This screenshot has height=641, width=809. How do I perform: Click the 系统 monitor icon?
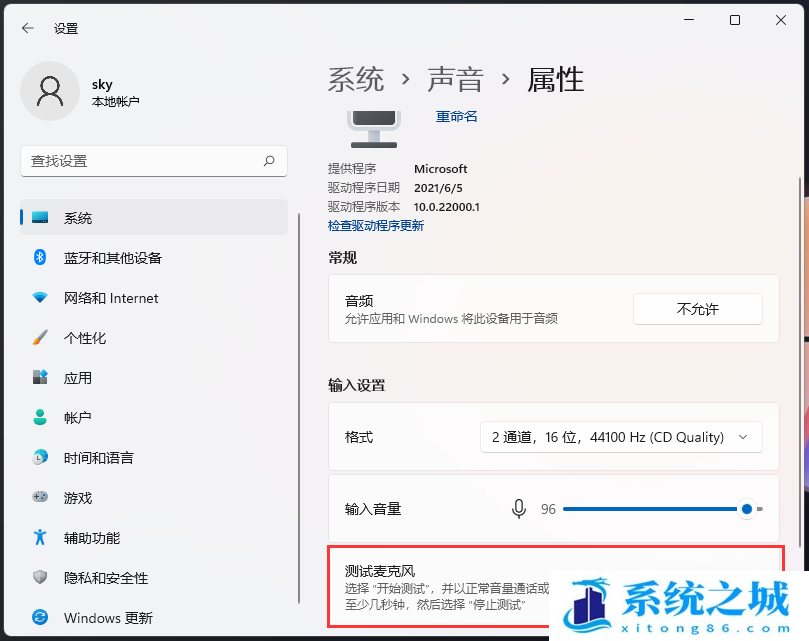coord(40,218)
